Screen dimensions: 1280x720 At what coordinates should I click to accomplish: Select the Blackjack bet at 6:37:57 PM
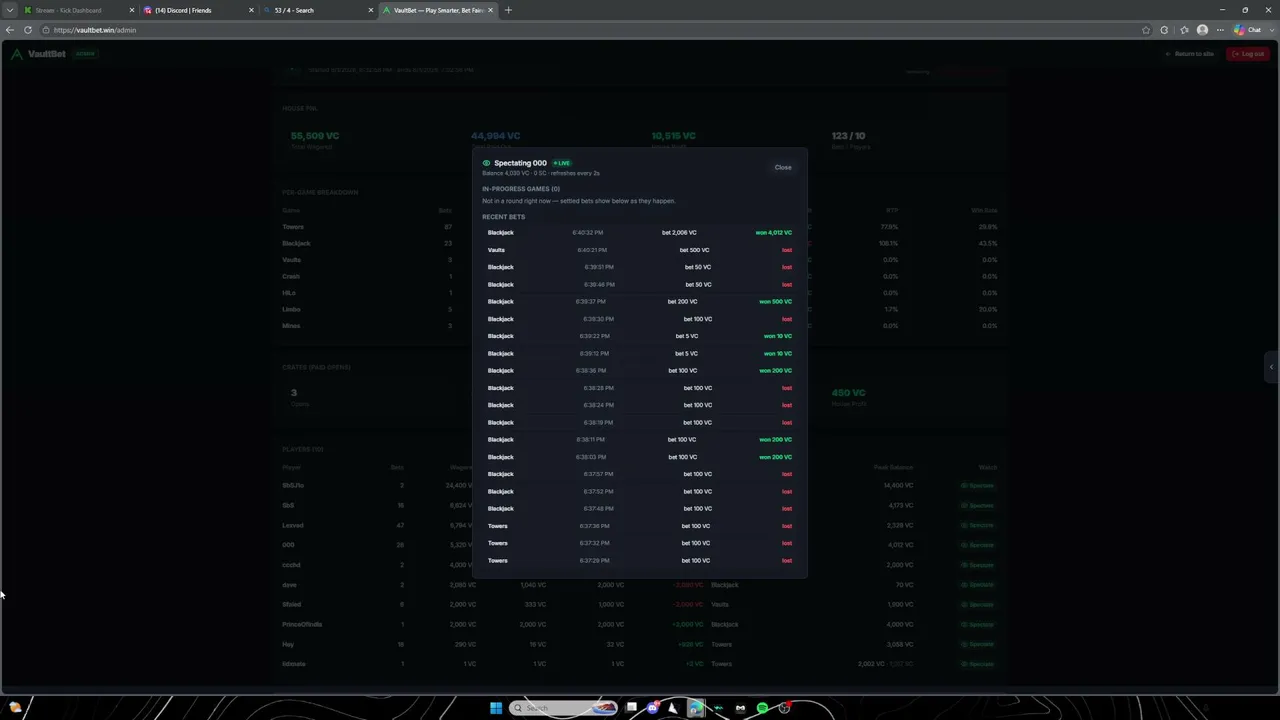pyautogui.click(x=640, y=474)
